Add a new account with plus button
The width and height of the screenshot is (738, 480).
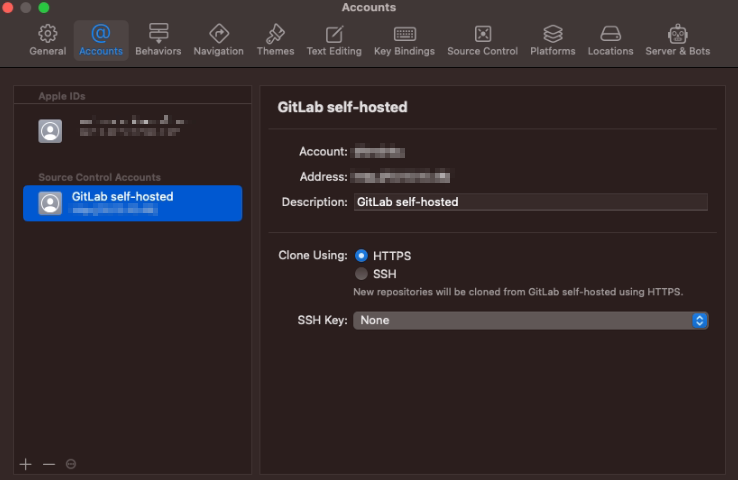point(25,464)
